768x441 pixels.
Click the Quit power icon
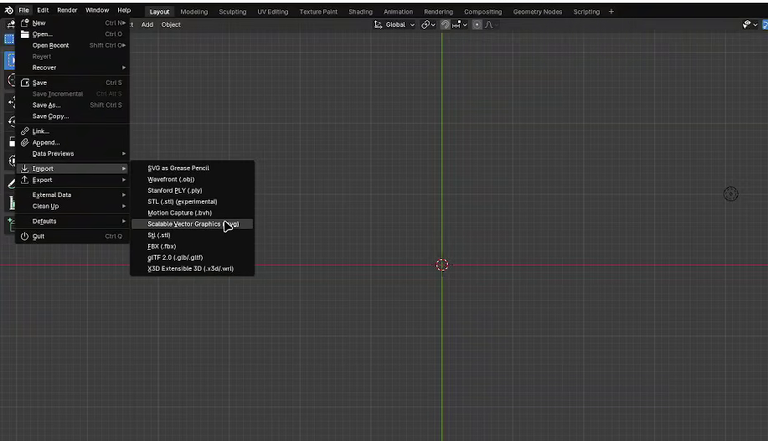point(25,236)
